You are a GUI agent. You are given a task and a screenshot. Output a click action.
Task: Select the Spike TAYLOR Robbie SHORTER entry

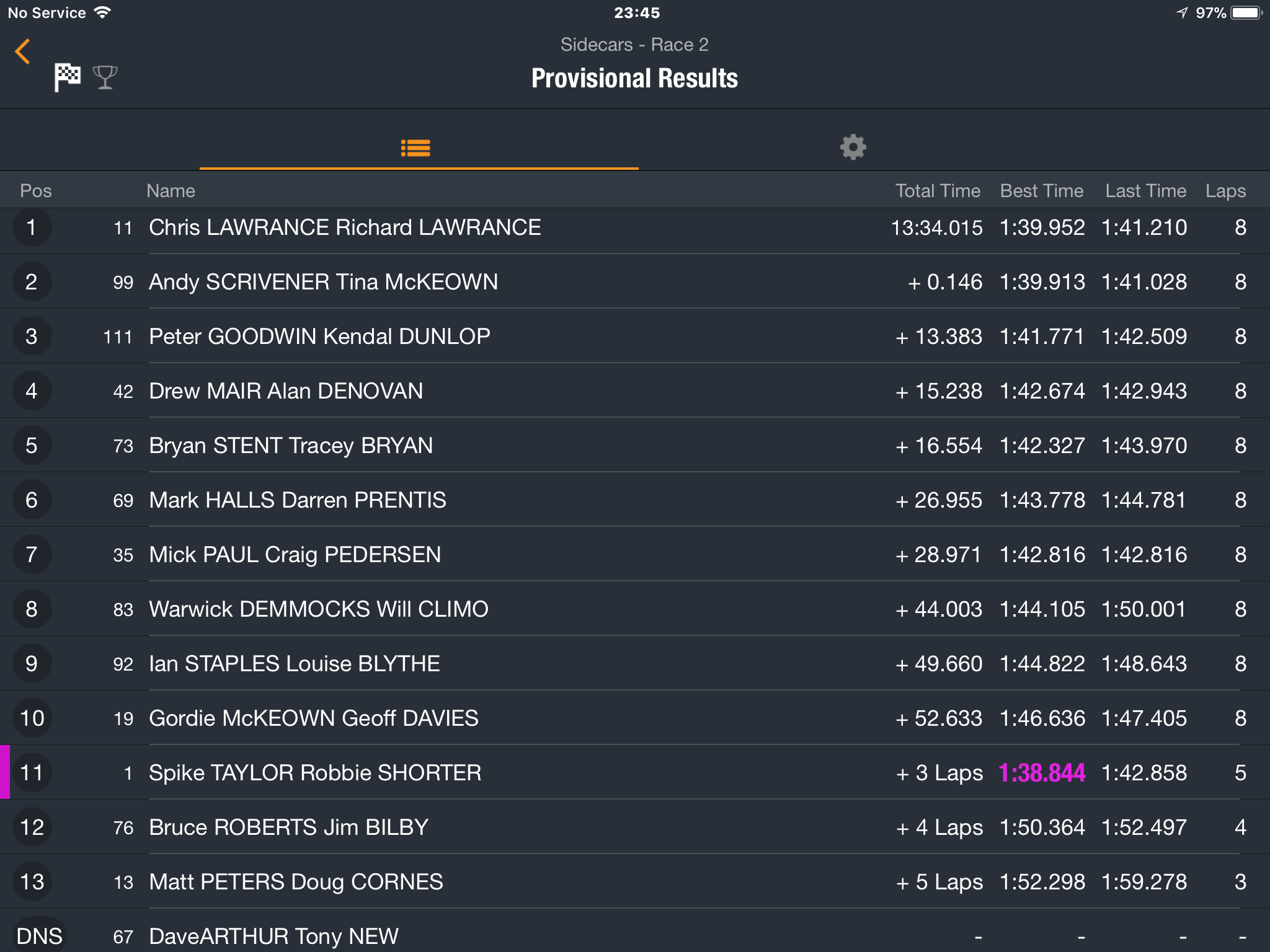coord(635,773)
